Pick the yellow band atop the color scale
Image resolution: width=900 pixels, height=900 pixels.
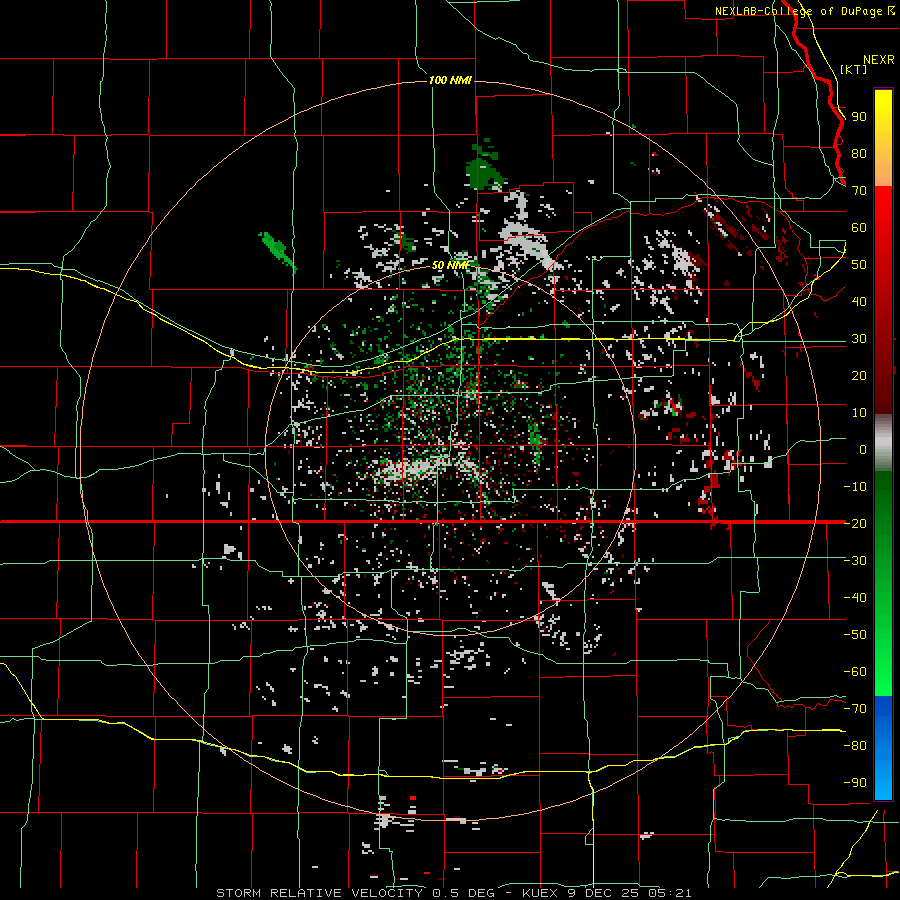pyautogui.click(x=883, y=138)
